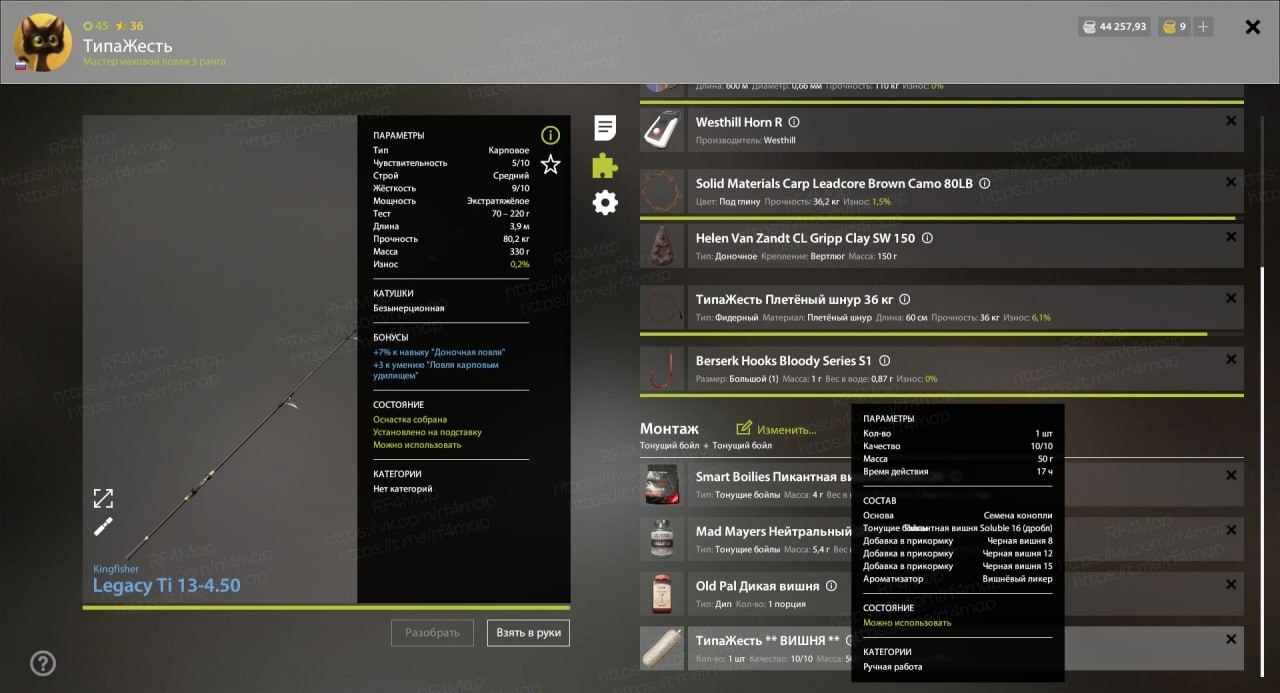Image resolution: width=1280 pixels, height=693 pixels.
Task: Open the rod gear settings icon
Action: pos(605,203)
